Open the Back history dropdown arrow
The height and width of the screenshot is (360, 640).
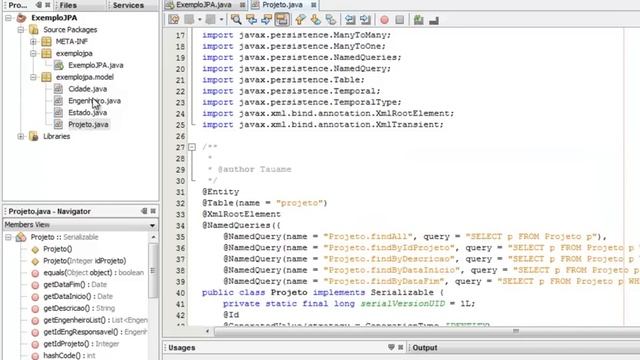200,20
